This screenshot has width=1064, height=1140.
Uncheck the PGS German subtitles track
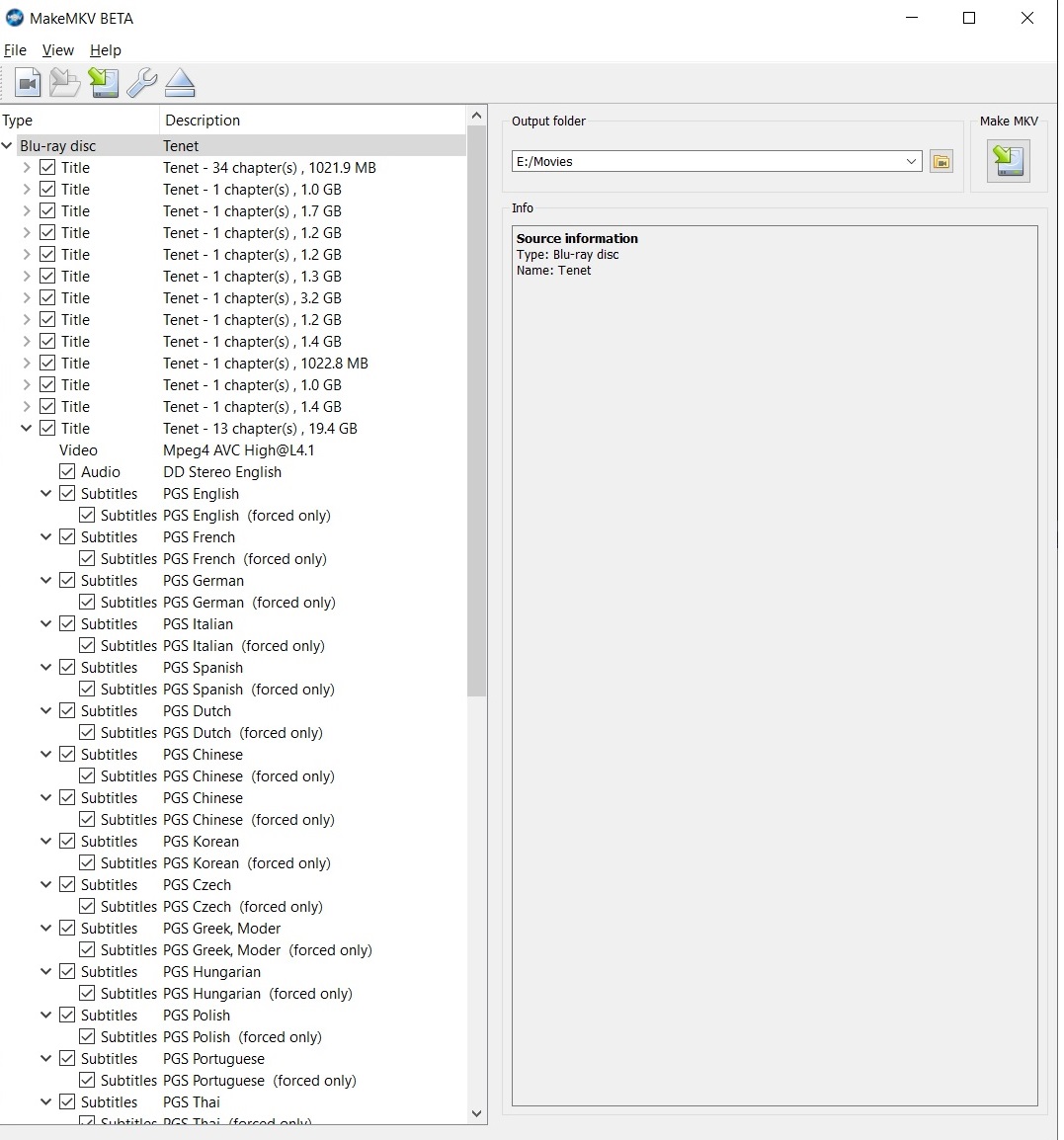[x=67, y=580]
